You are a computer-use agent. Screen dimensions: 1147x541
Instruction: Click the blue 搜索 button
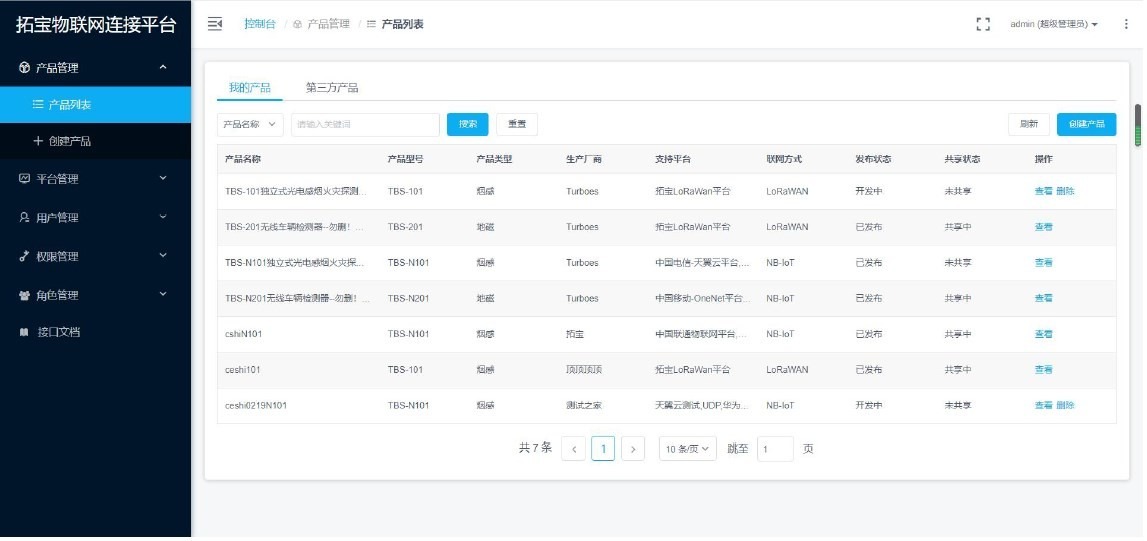(x=467, y=125)
